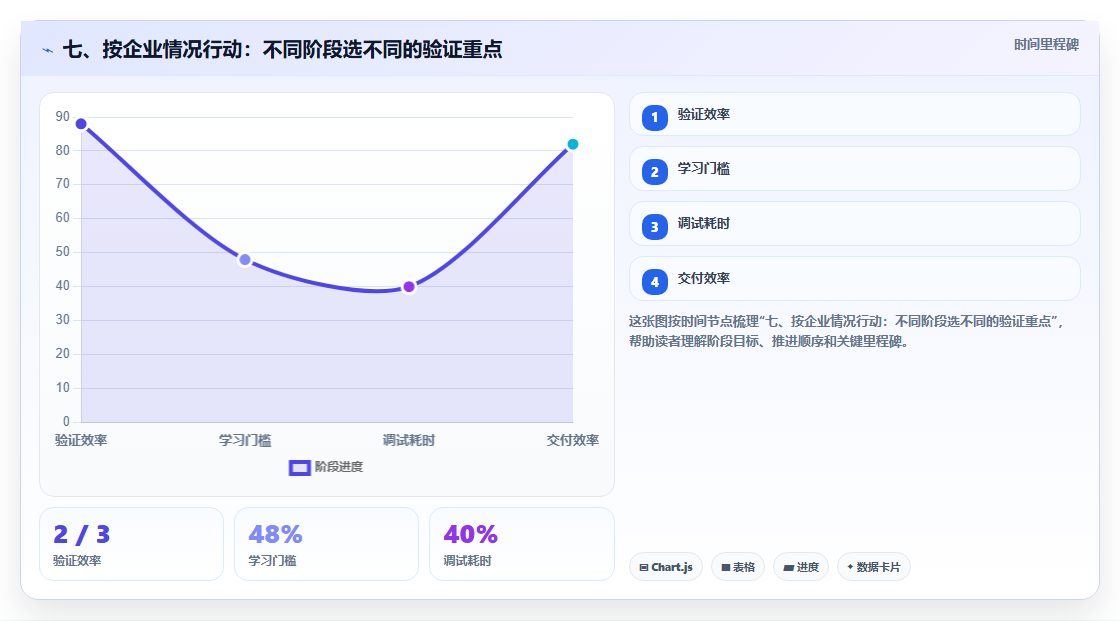The height and width of the screenshot is (621, 1120).
Task: Click the 数据卡片 tag
Action: pos(874,567)
